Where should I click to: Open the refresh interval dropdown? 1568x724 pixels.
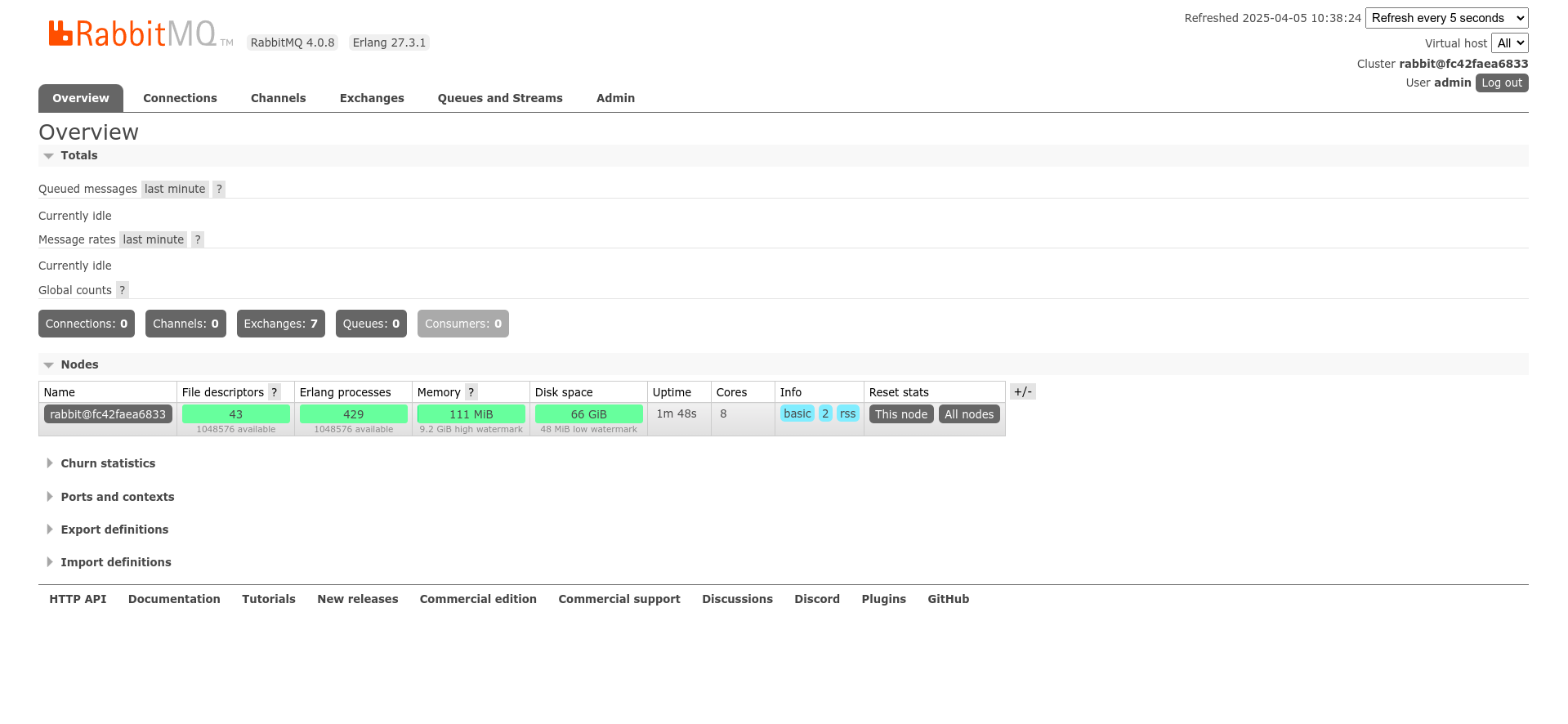[1446, 18]
